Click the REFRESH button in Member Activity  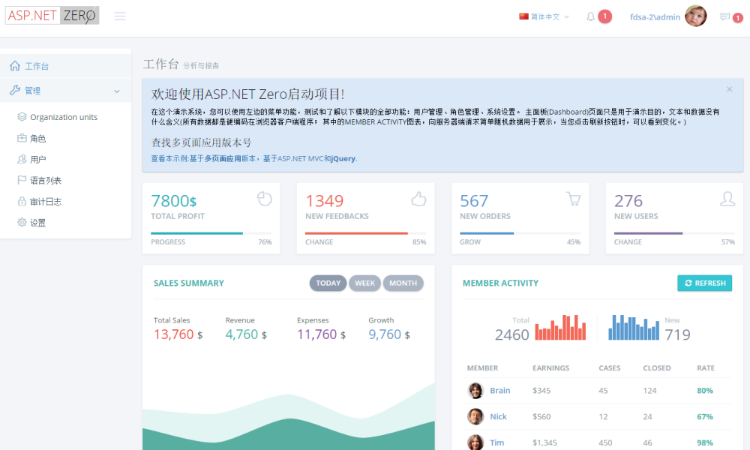(x=705, y=283)
